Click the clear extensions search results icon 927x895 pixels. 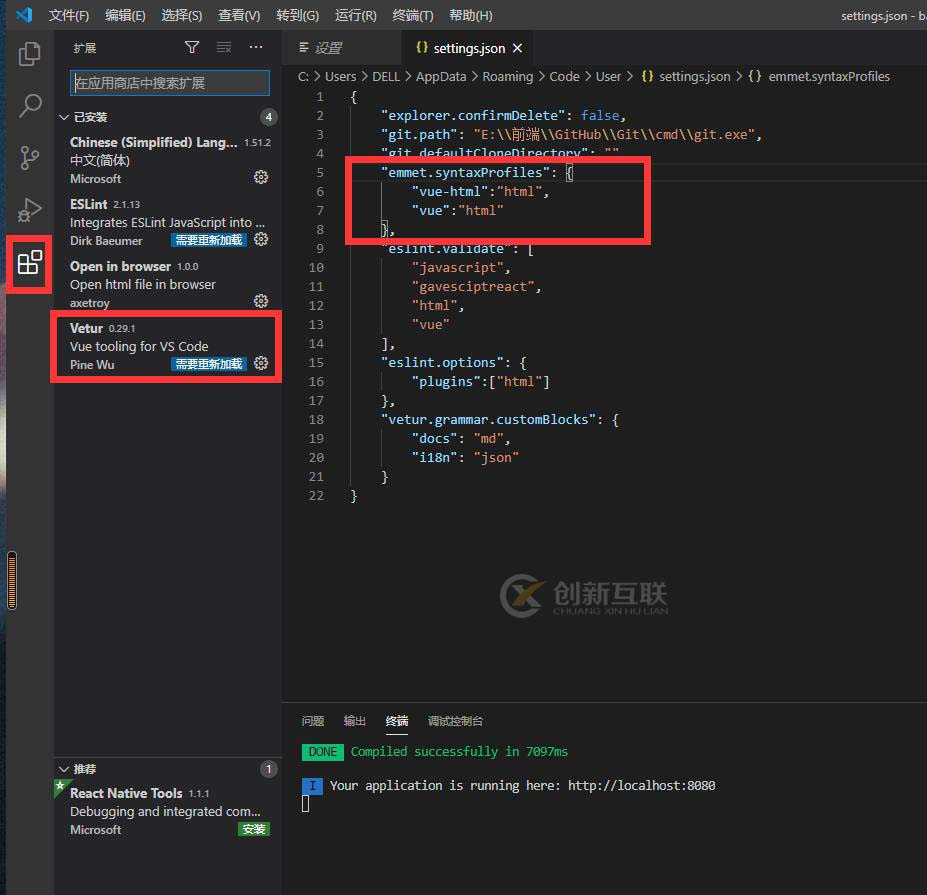[x=223, y=47]
